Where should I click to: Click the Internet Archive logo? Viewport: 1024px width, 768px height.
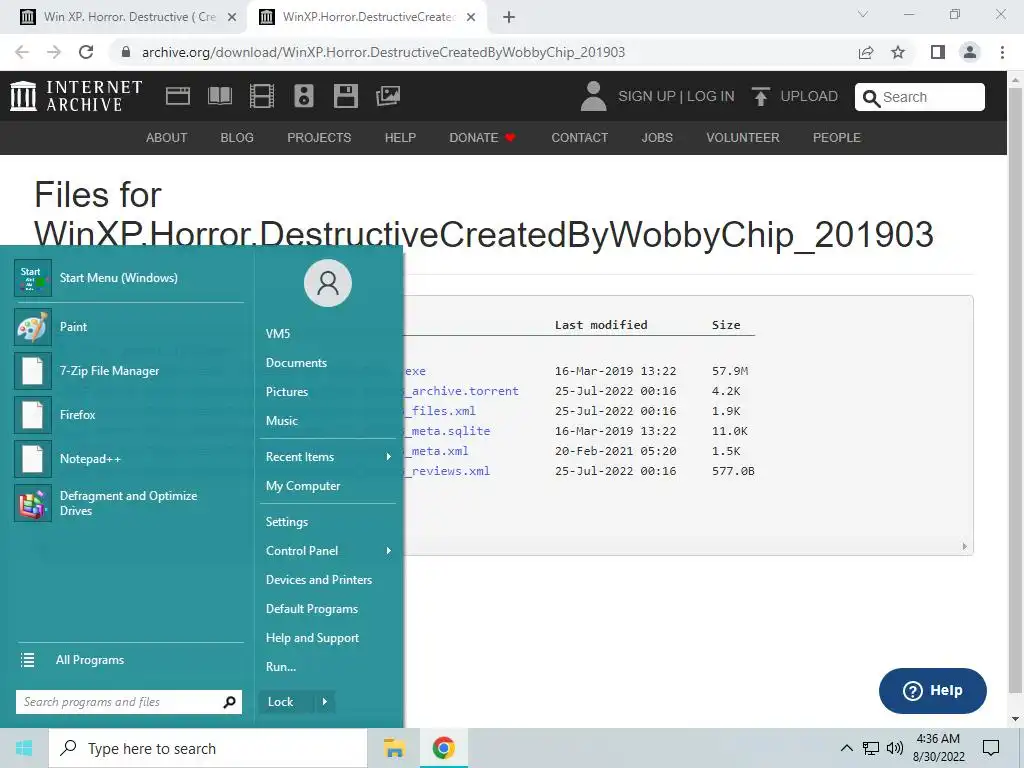(76, 96)
